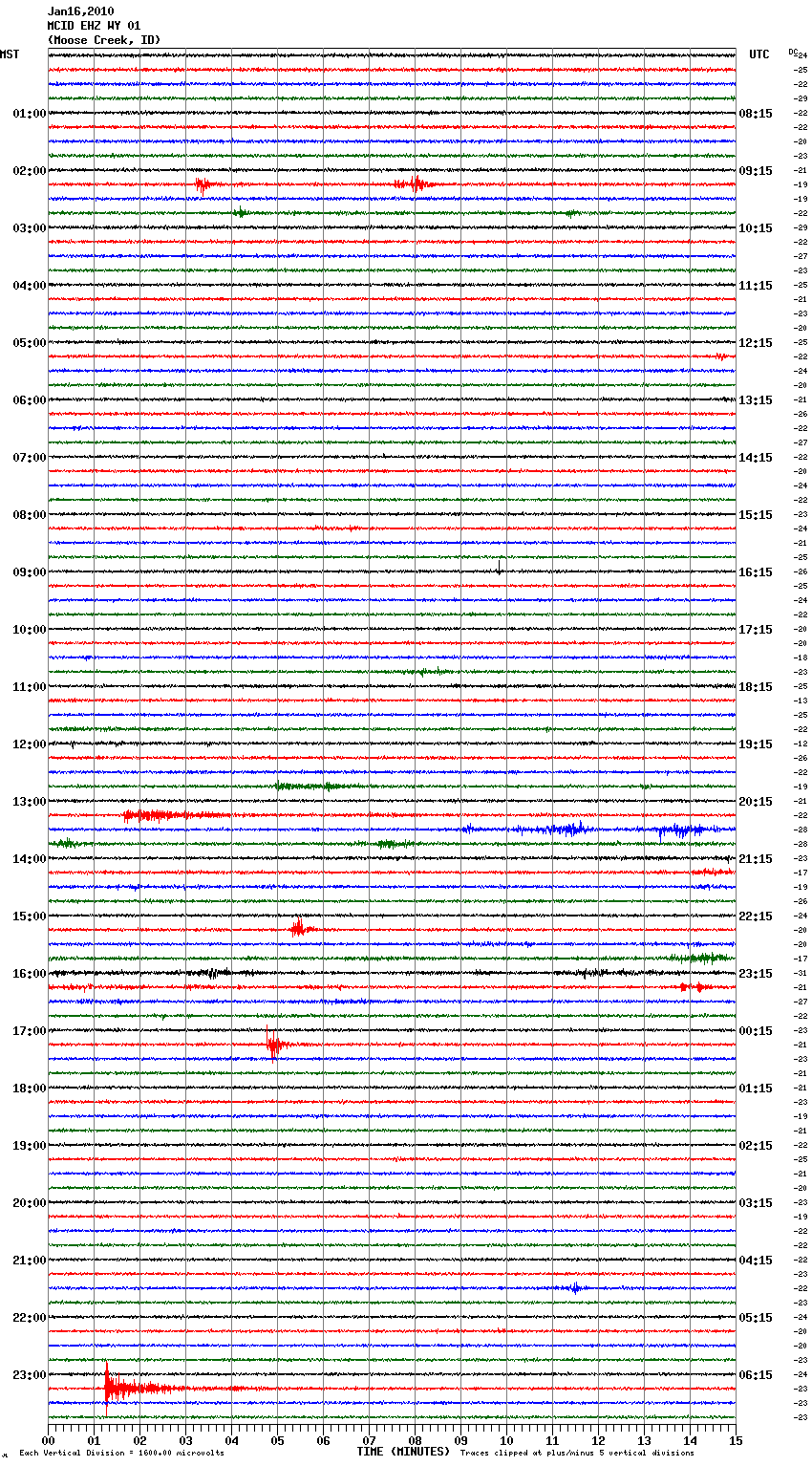Select the 09:15 UTC time label
Image resolution: width=812 pixels, height=1466 pixels.
click(x=756, y=171)
